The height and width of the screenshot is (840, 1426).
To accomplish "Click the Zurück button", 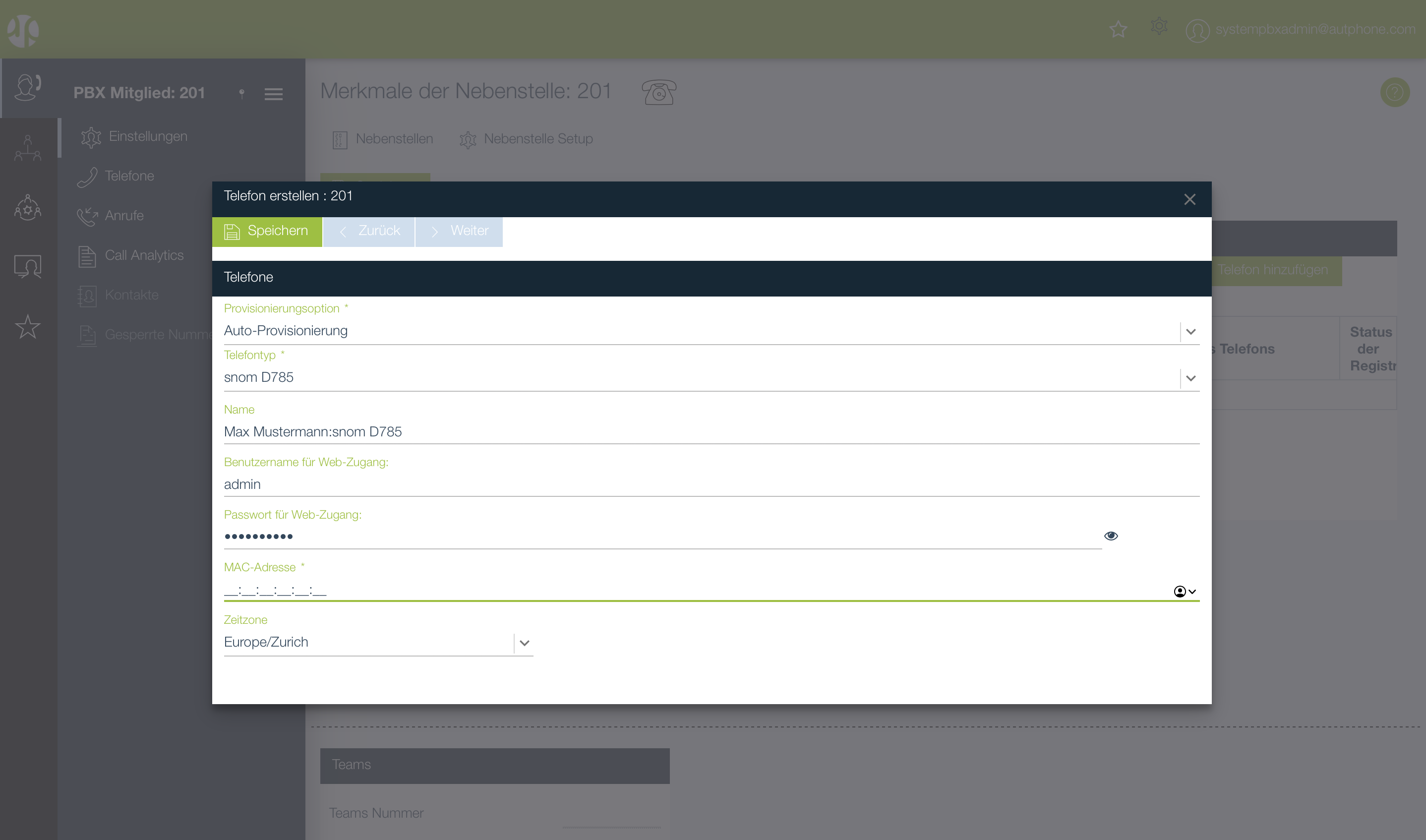I will point(368,232).
